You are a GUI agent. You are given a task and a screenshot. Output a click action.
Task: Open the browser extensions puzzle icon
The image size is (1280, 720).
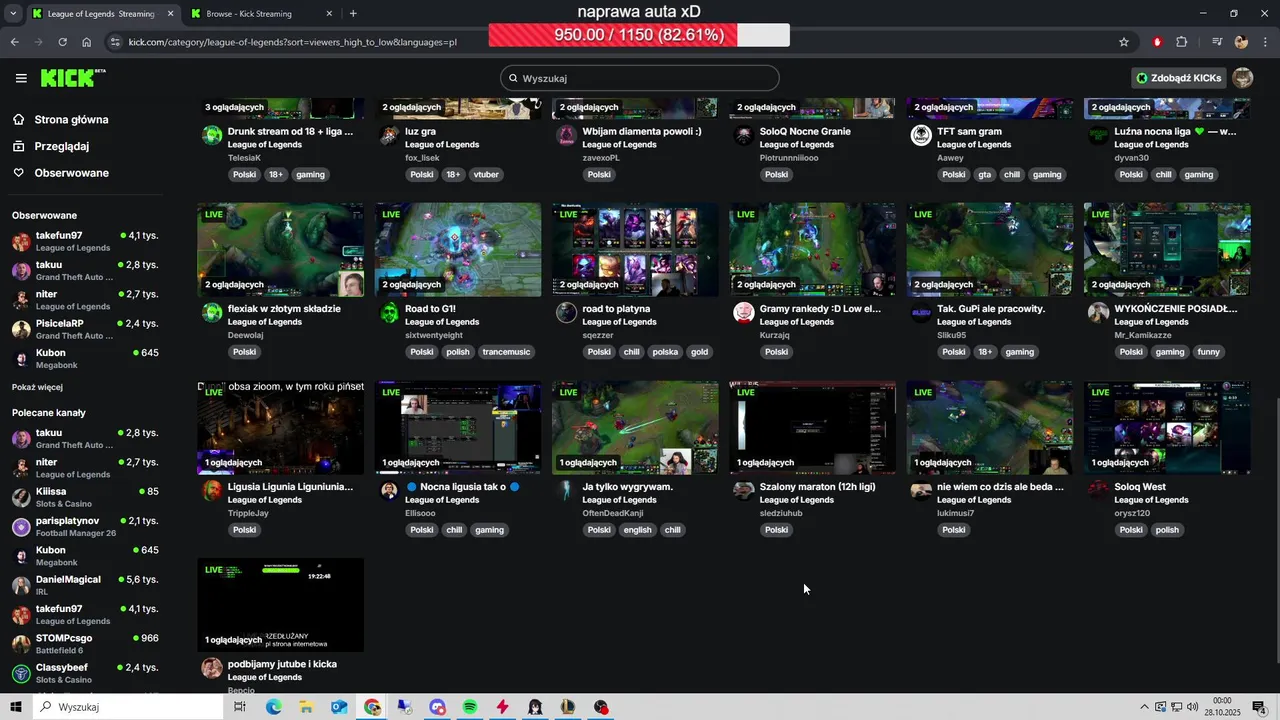click(1182, 42)
